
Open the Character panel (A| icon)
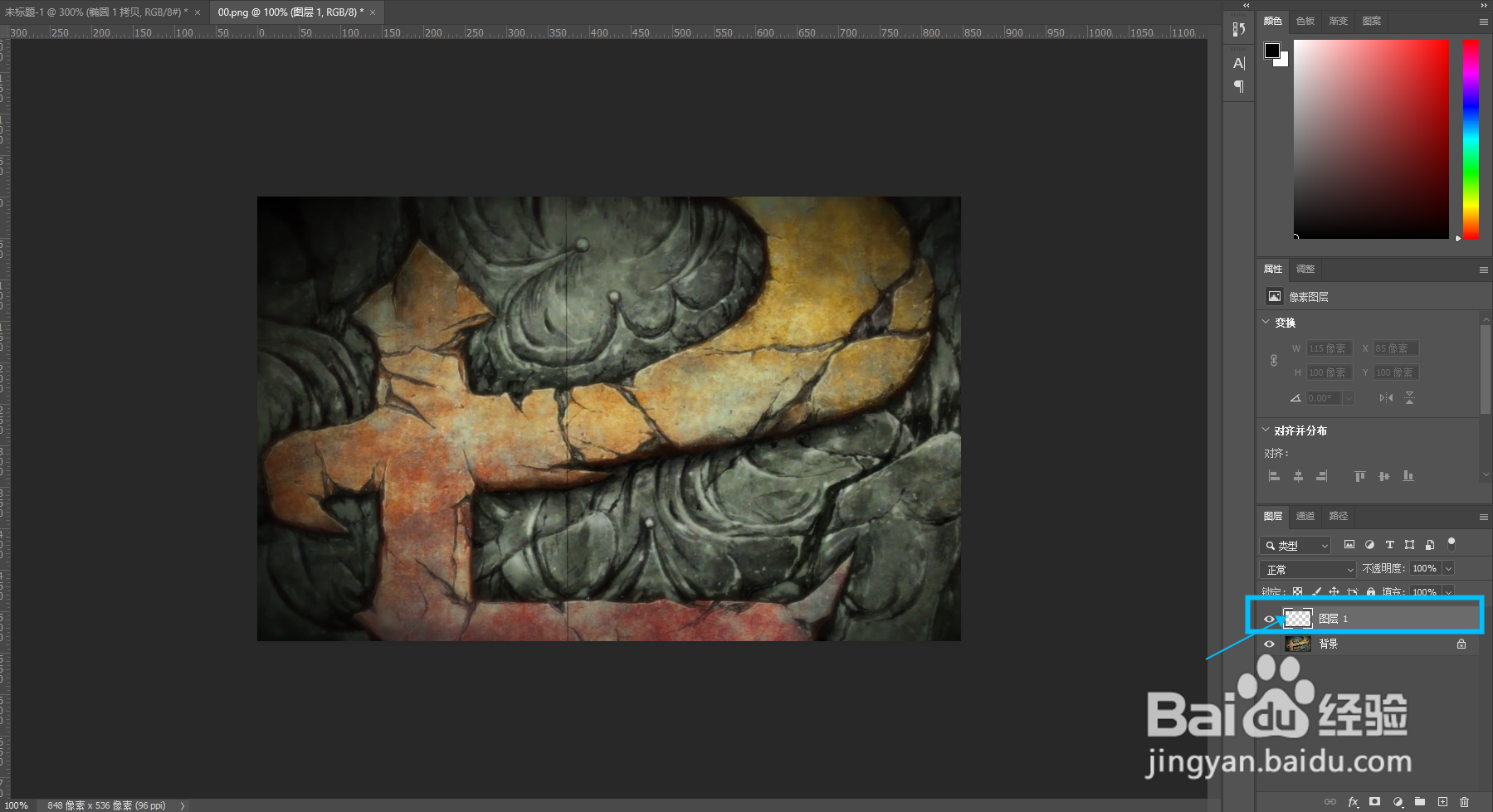pos(1239,63)
